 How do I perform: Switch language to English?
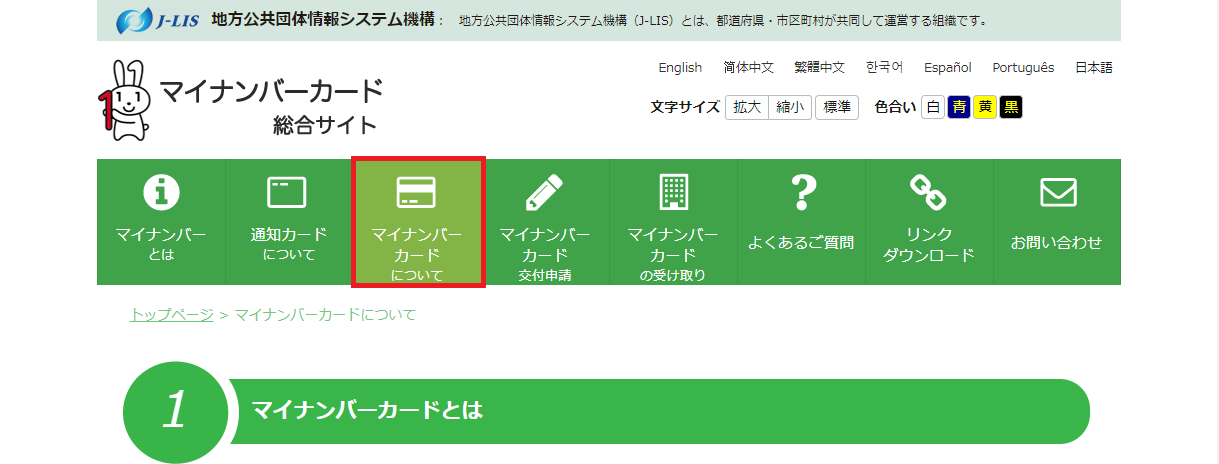tap(680, 68)
